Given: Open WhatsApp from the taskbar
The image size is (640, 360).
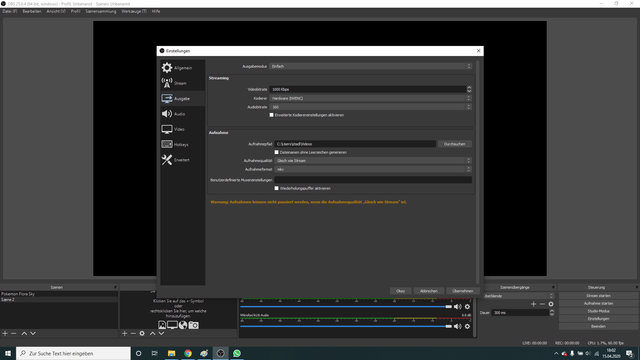Looking at the screenshot, I should pos(237,353).
